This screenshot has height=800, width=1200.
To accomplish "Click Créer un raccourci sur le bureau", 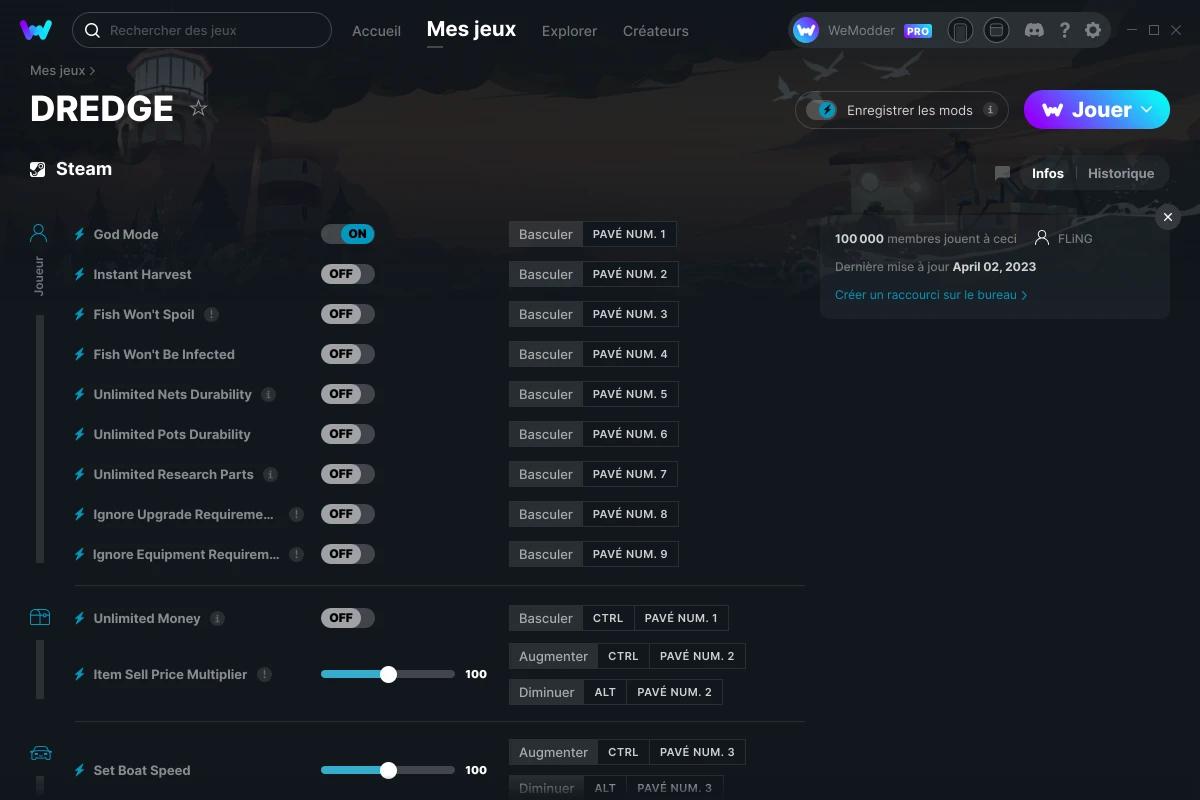I will (931, 295).
